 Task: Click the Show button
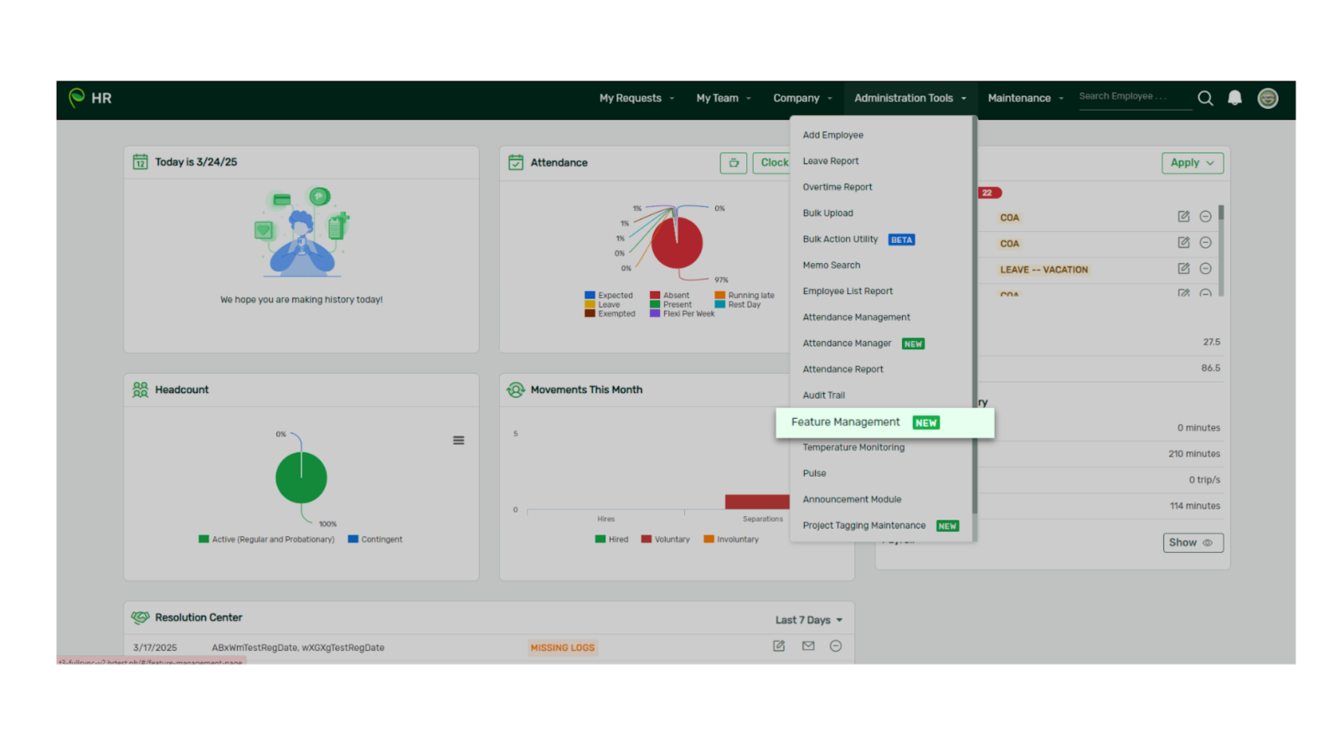click(1193, 543)
